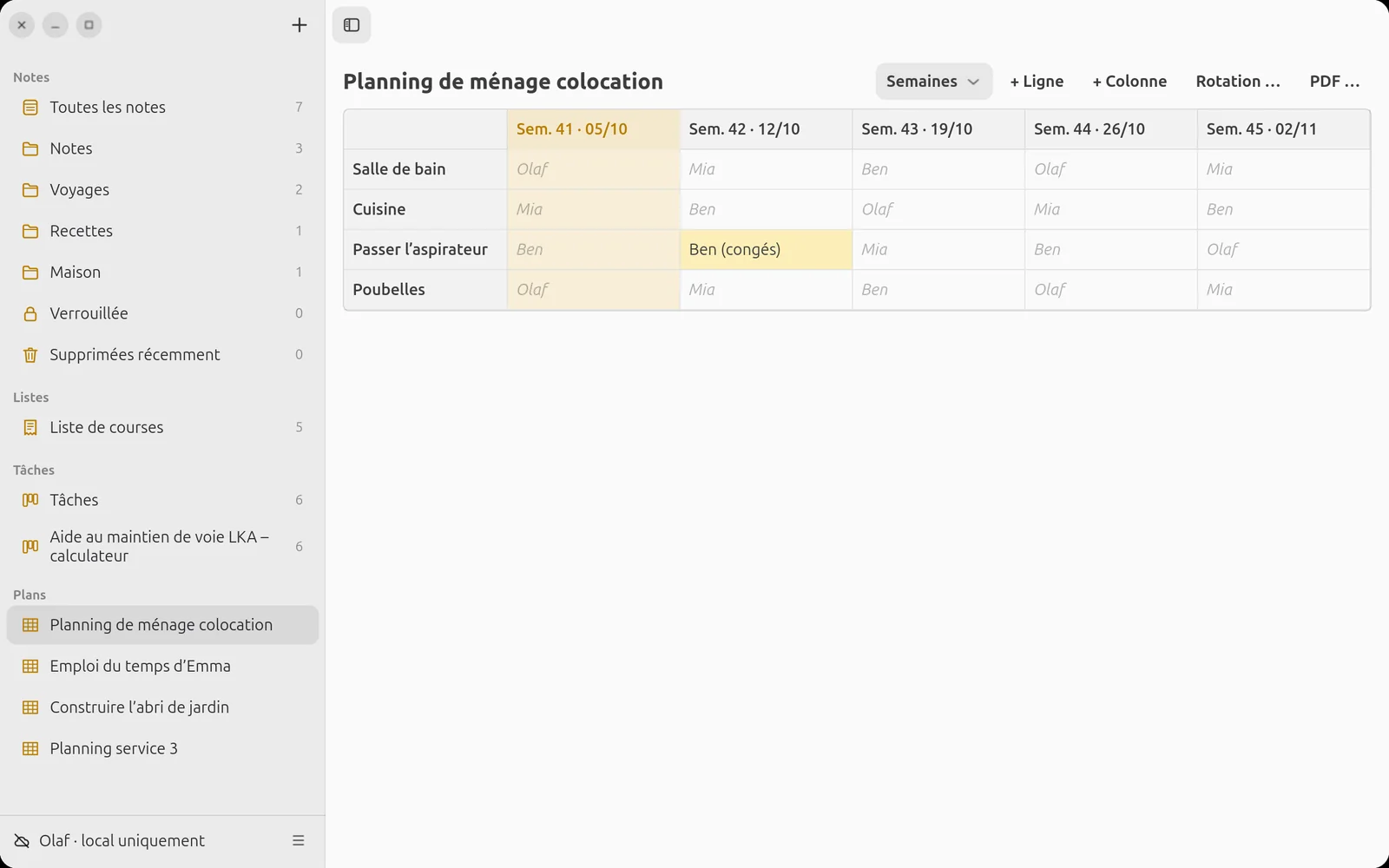Select the Sem. 42 · 12/10 column header
The width and height of the screenshot is (1389, 868).
point(766,129)
